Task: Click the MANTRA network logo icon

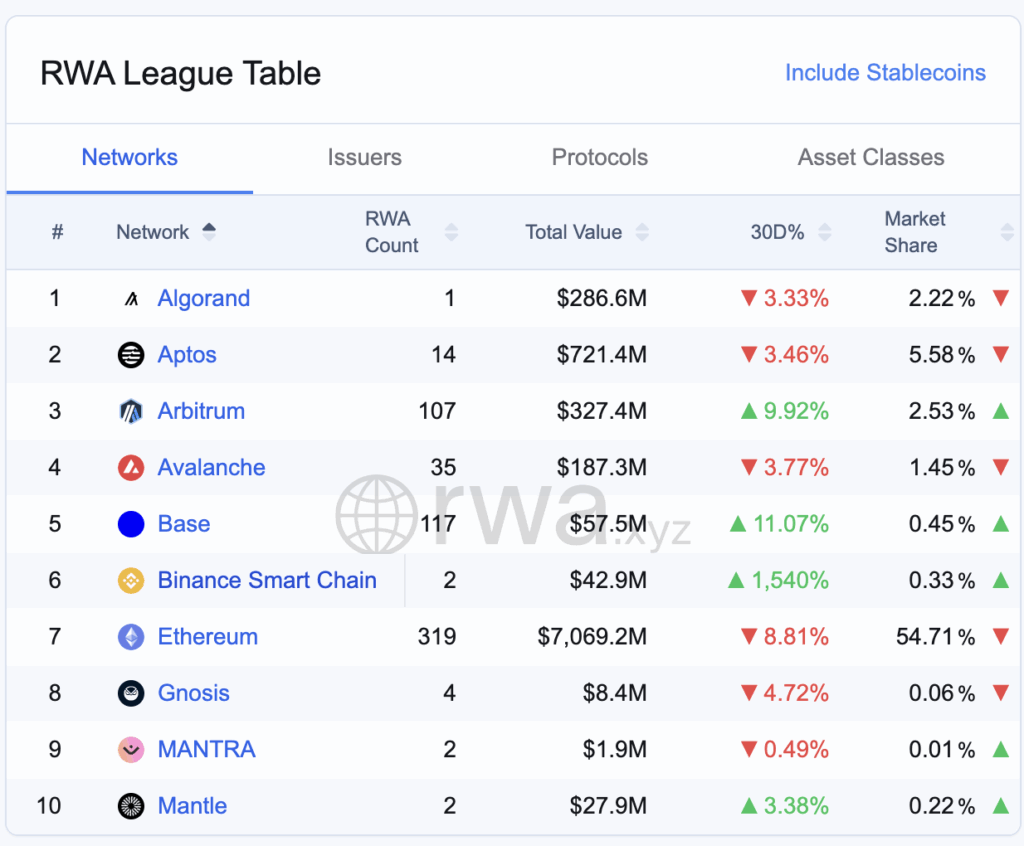Action: coord(131,749)
